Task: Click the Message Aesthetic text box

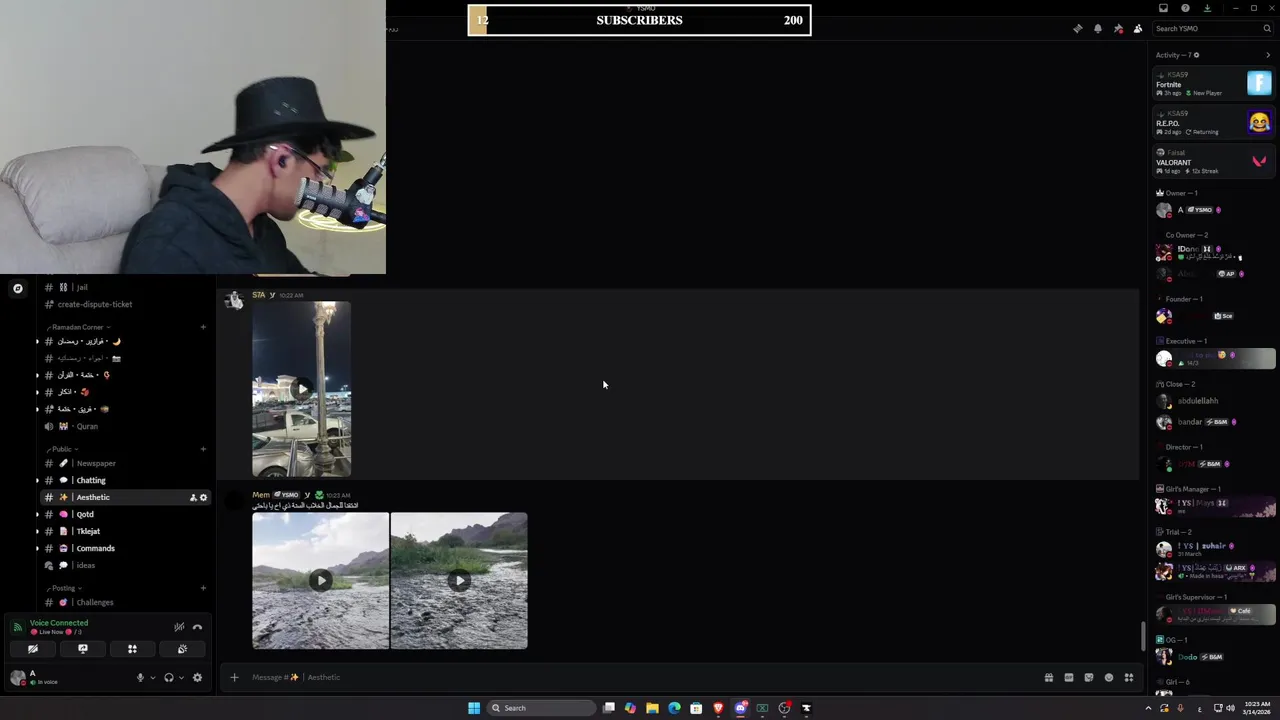Action: pos(640,677)
